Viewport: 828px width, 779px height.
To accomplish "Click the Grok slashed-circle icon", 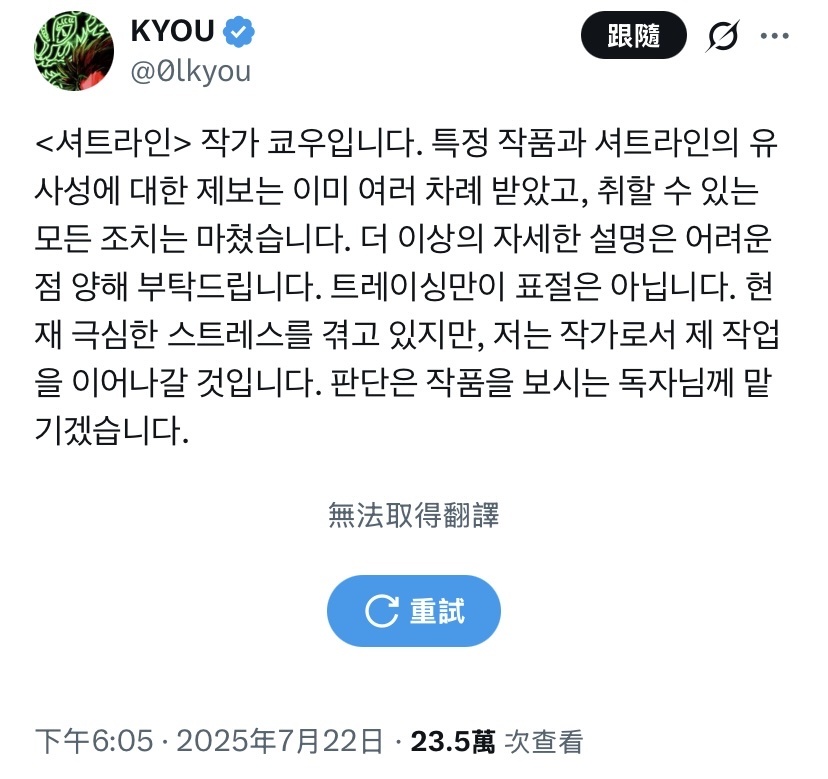I will 722,36.
